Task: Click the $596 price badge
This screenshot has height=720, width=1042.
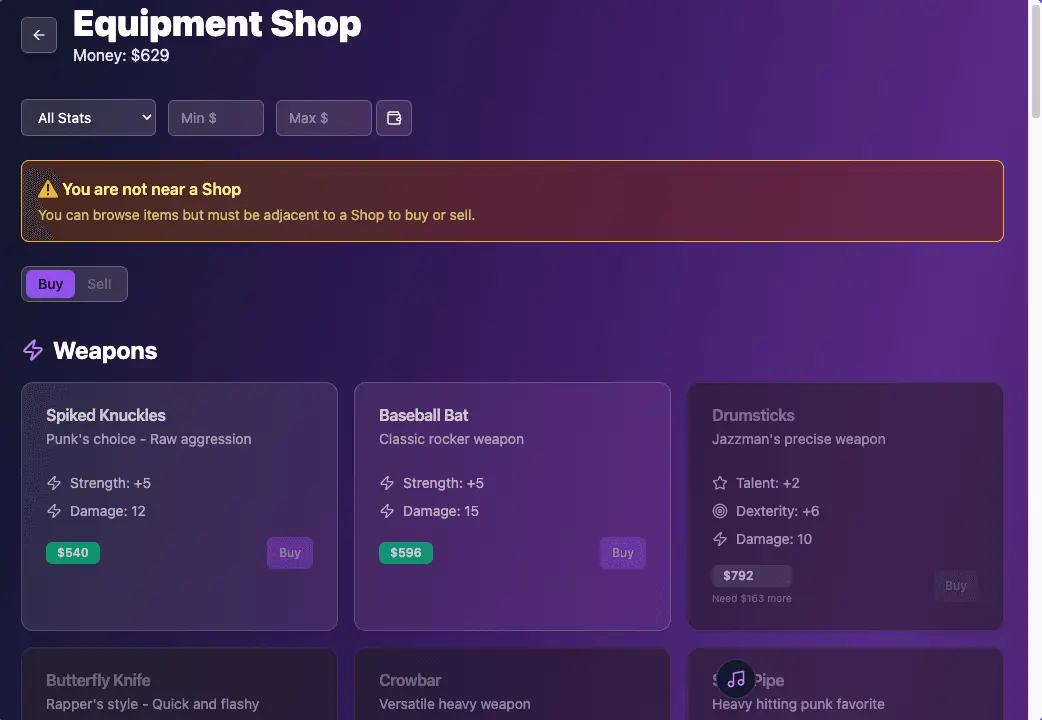Action: tap(406, 553)
